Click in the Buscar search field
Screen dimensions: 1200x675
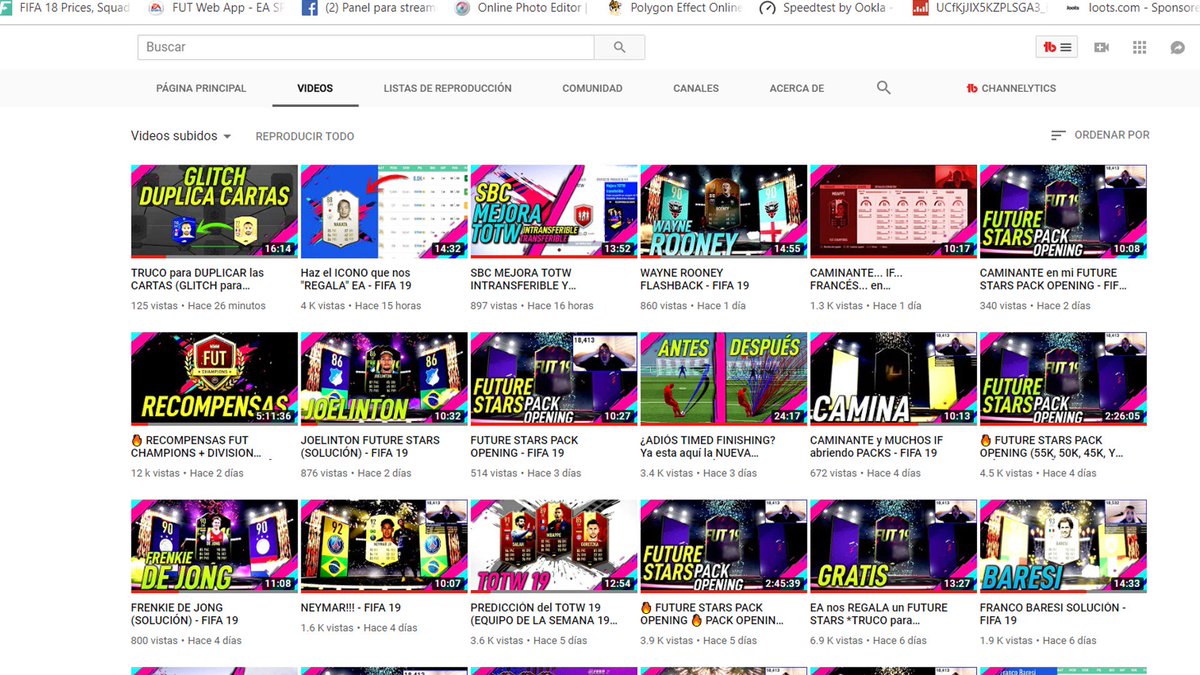click(365, 47)
